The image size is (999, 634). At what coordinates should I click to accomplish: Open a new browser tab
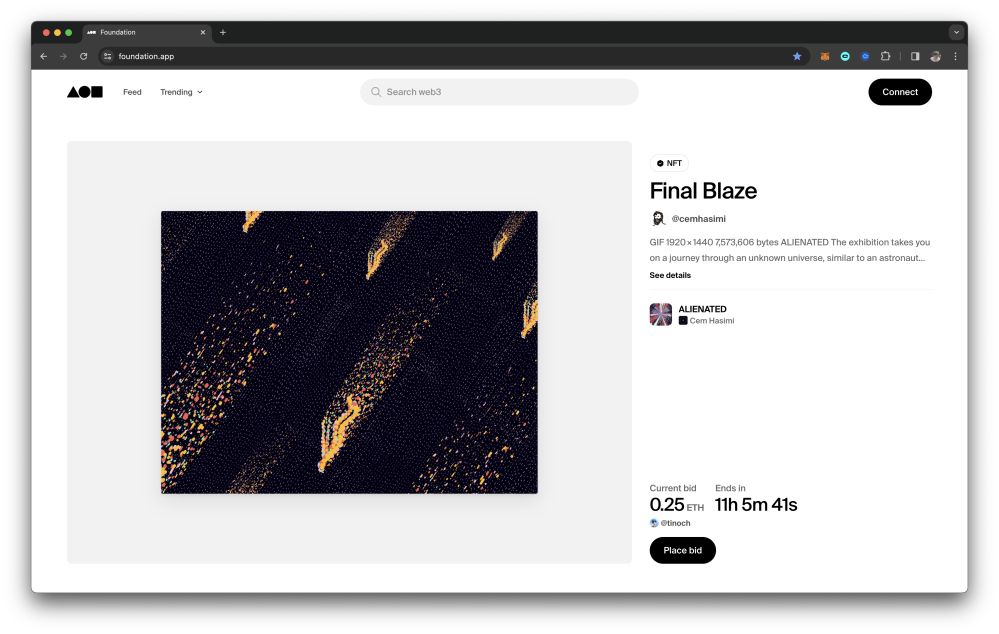pyautogui.click(x=223, y=32)
